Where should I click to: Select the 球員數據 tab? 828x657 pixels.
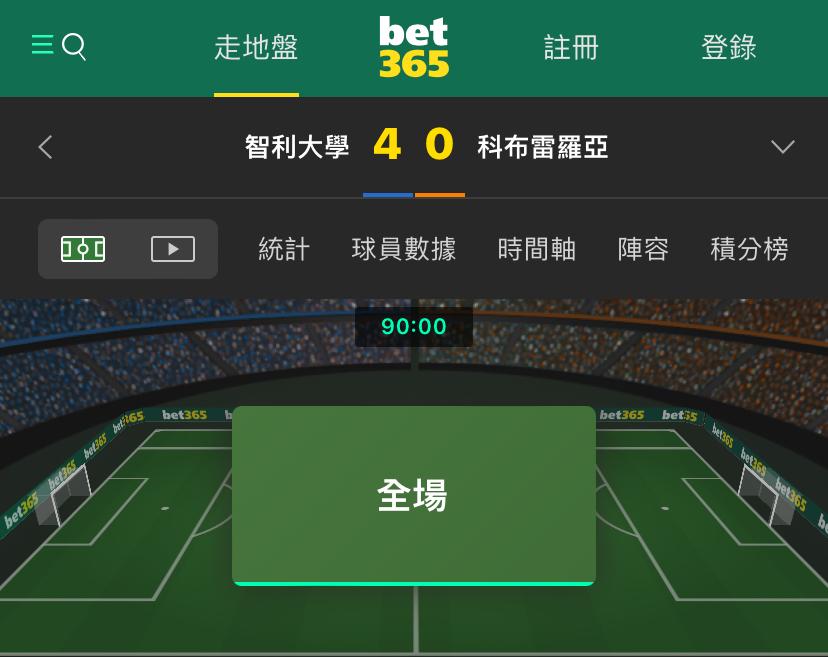(403, 249)
